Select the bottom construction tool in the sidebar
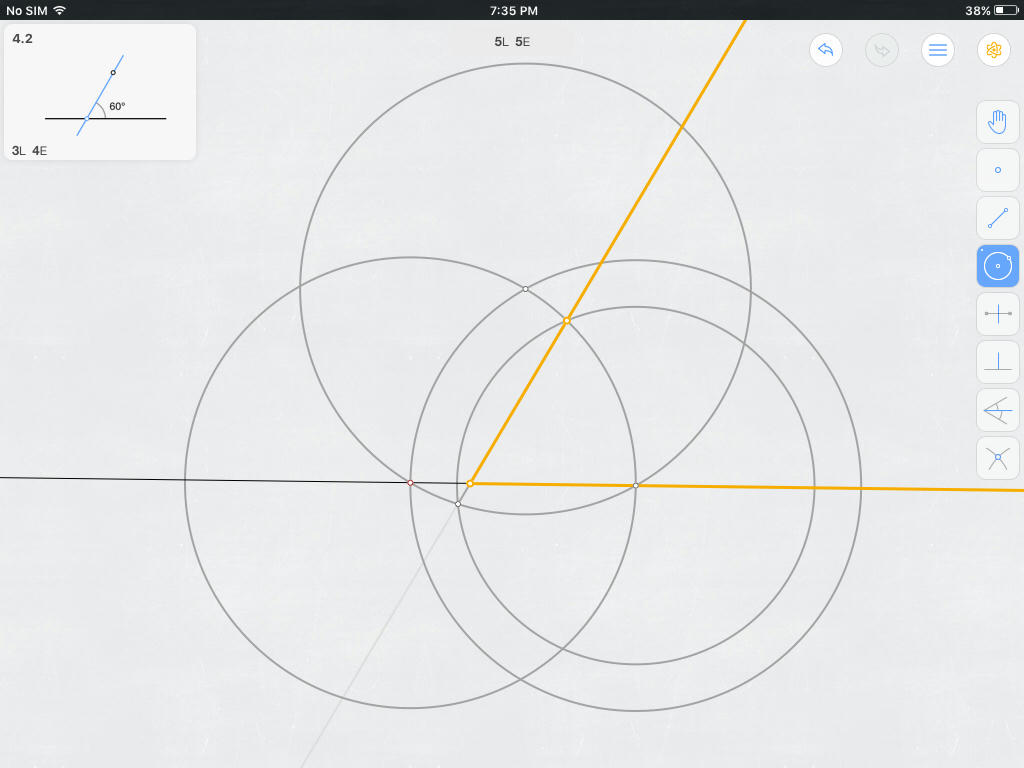Screen dimensions: 1024x768 997,457
